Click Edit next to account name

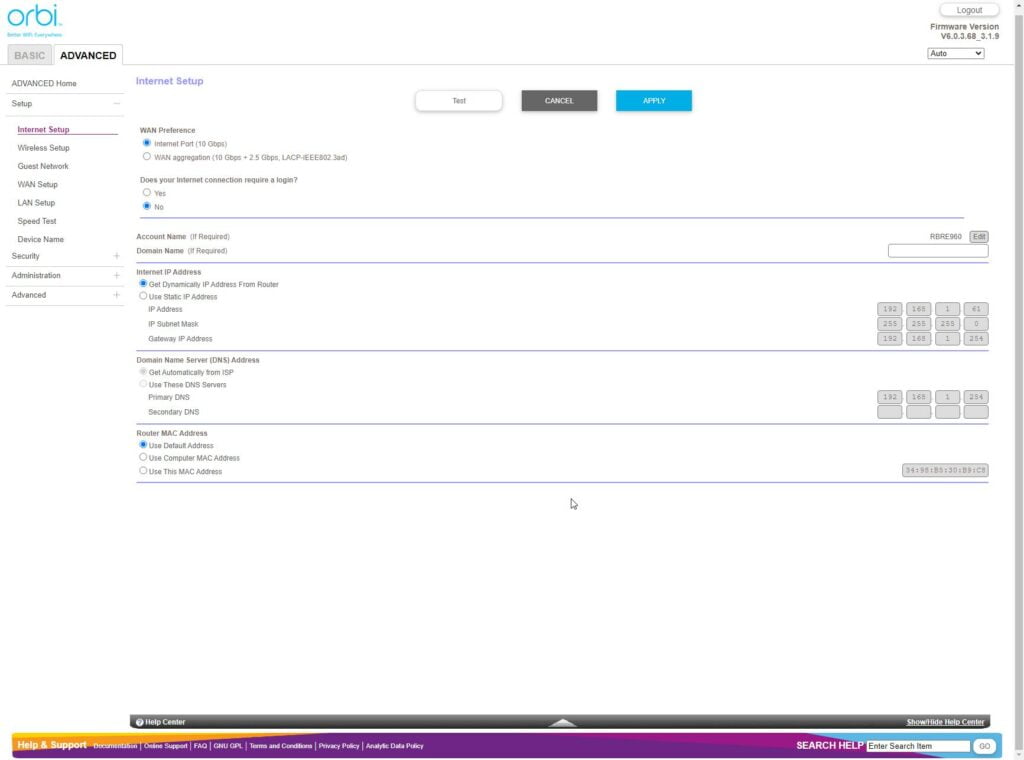[979, 237]
